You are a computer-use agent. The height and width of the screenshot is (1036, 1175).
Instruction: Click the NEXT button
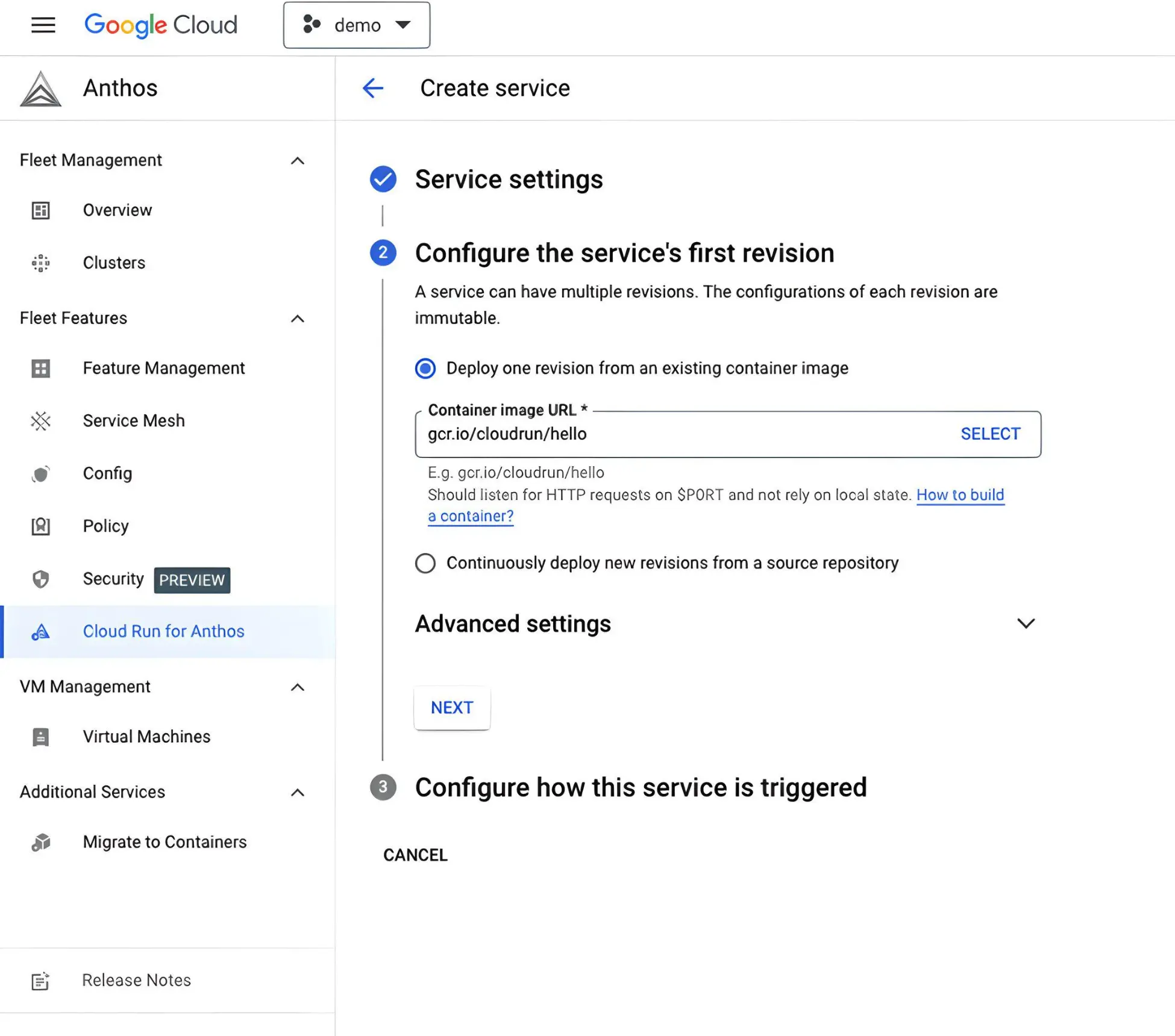click(452, 708)
